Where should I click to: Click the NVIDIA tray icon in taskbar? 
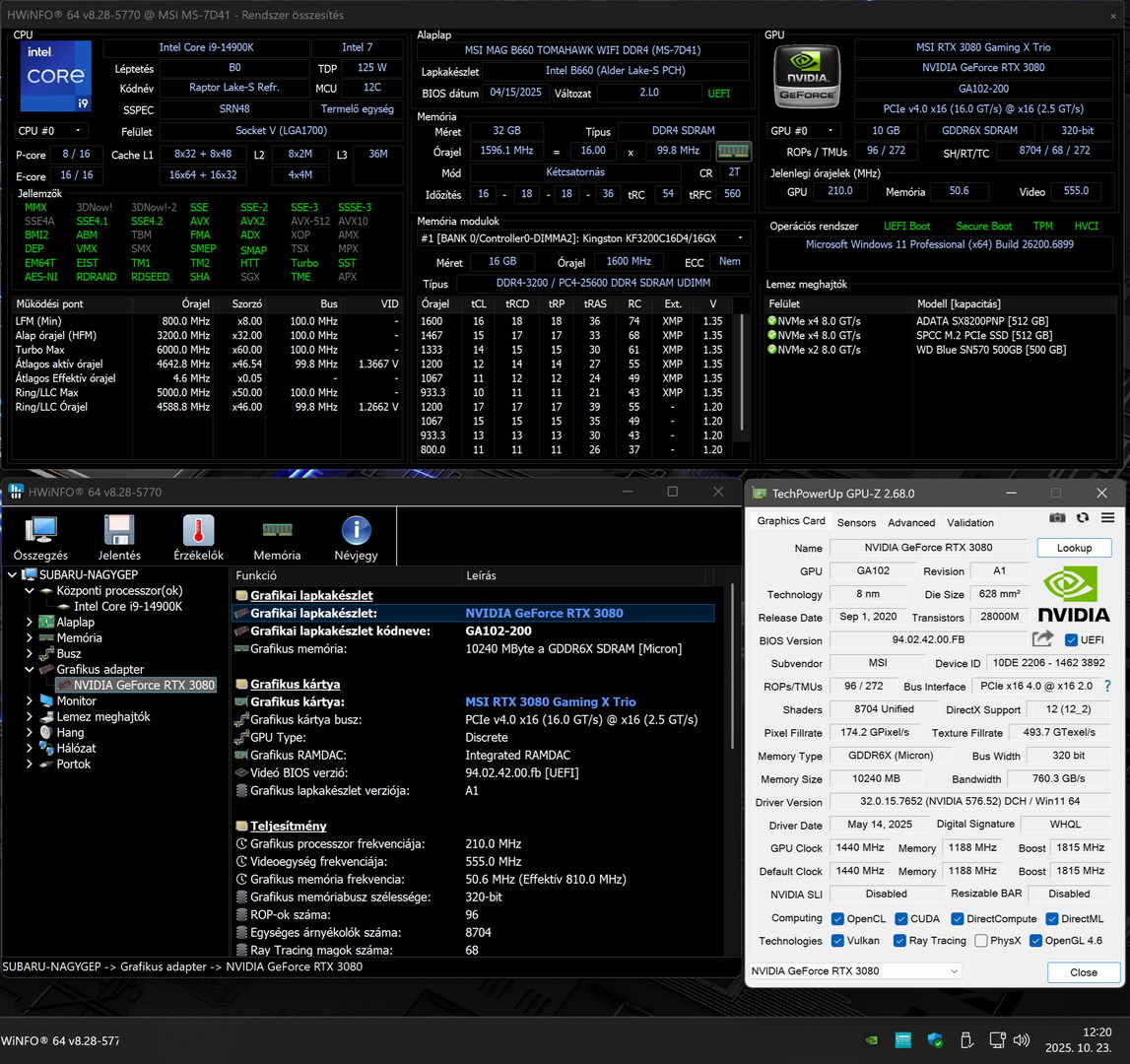pos(871,1039)
